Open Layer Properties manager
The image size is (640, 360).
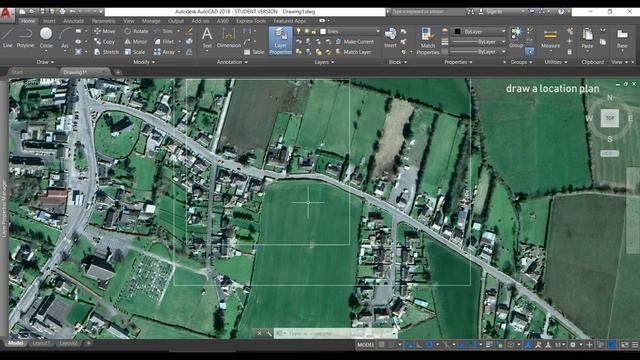[x=280, y=41]
